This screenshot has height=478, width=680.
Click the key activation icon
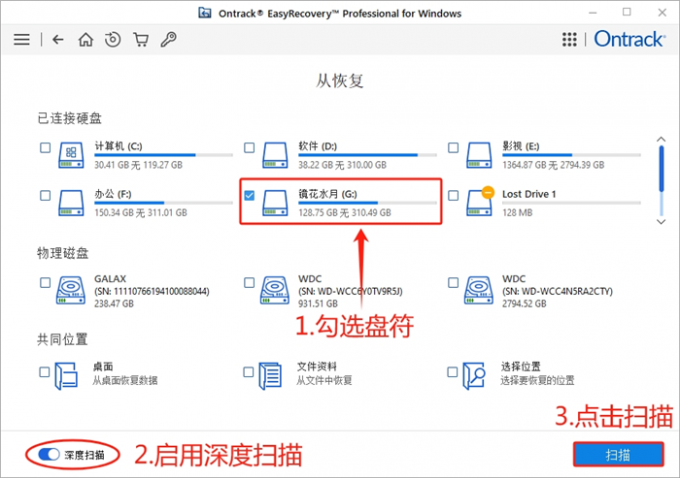pyautogui.click(x=168, y=39)
